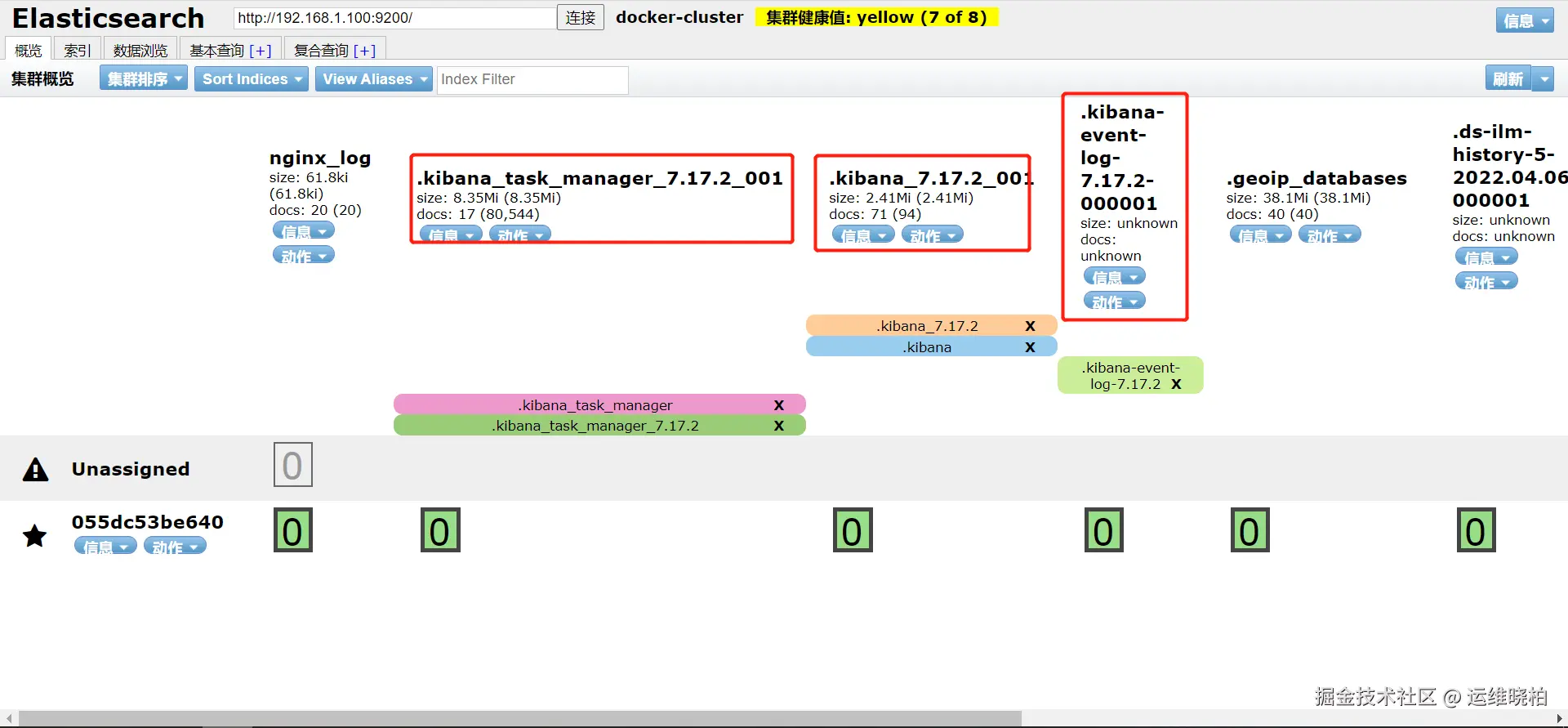Viewport: 1568px width, 728px height.
Task: Click the node name 055dc53be640
Action: tap(147, 522)
